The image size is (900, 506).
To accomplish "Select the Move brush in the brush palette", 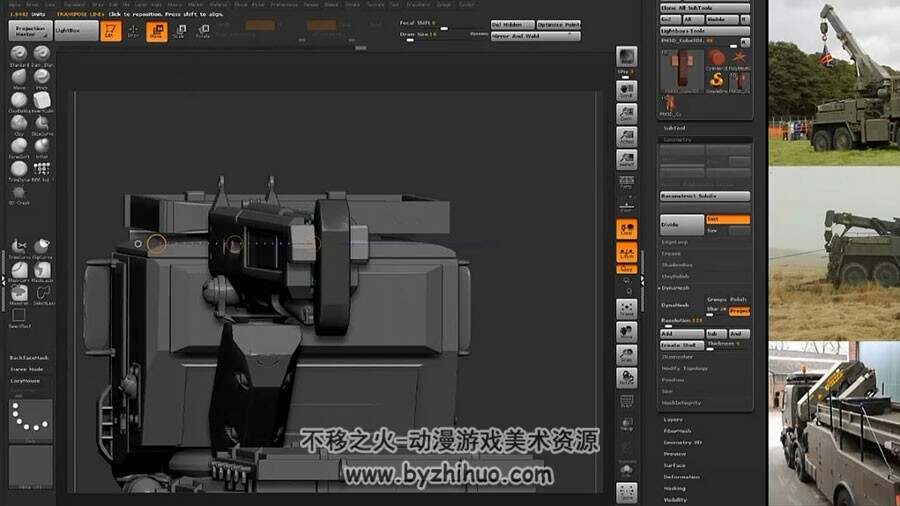I will [x=19, y=77].
